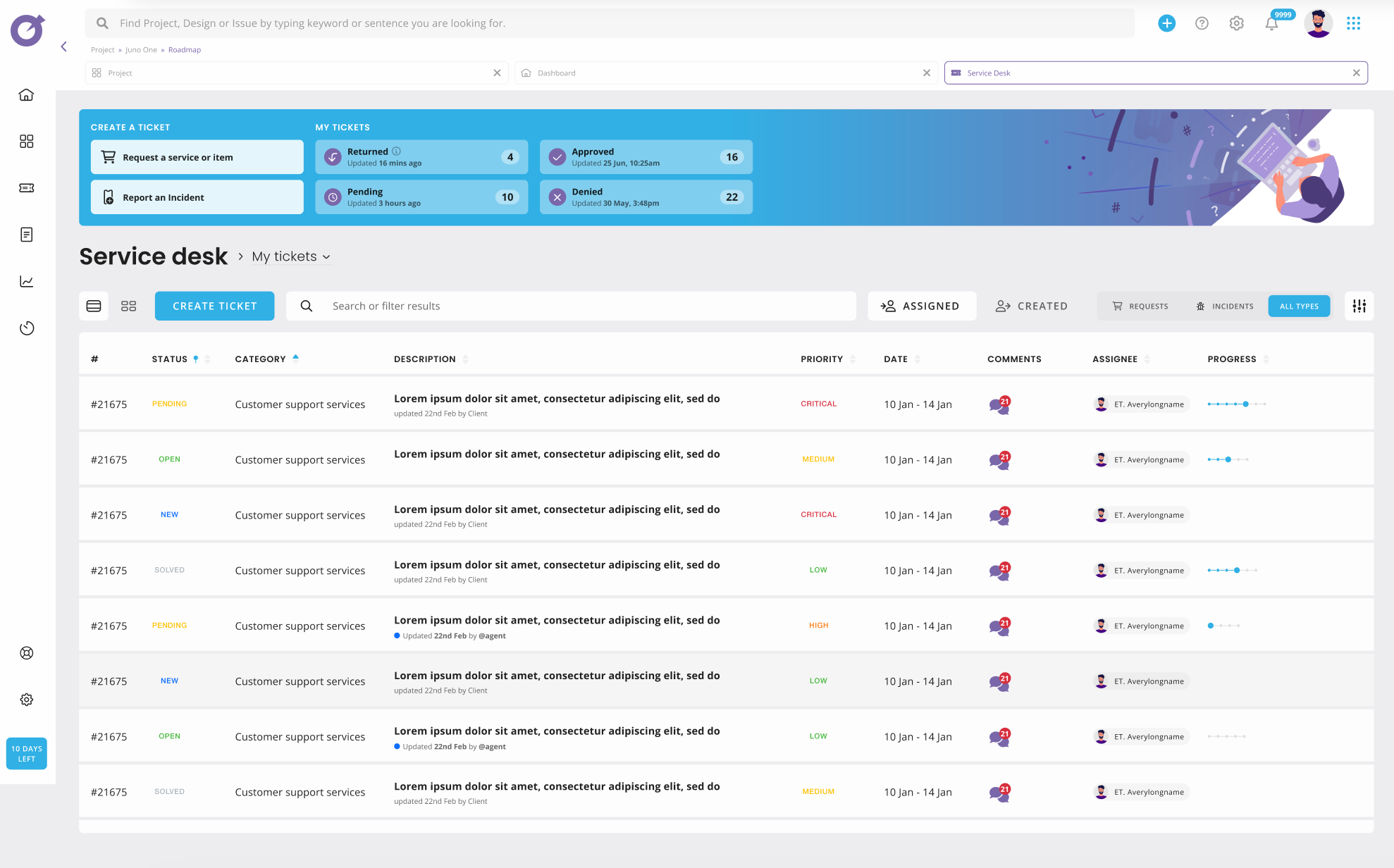
Task: Open the support lifebuoy icon in sidebar
Action: 26,653
